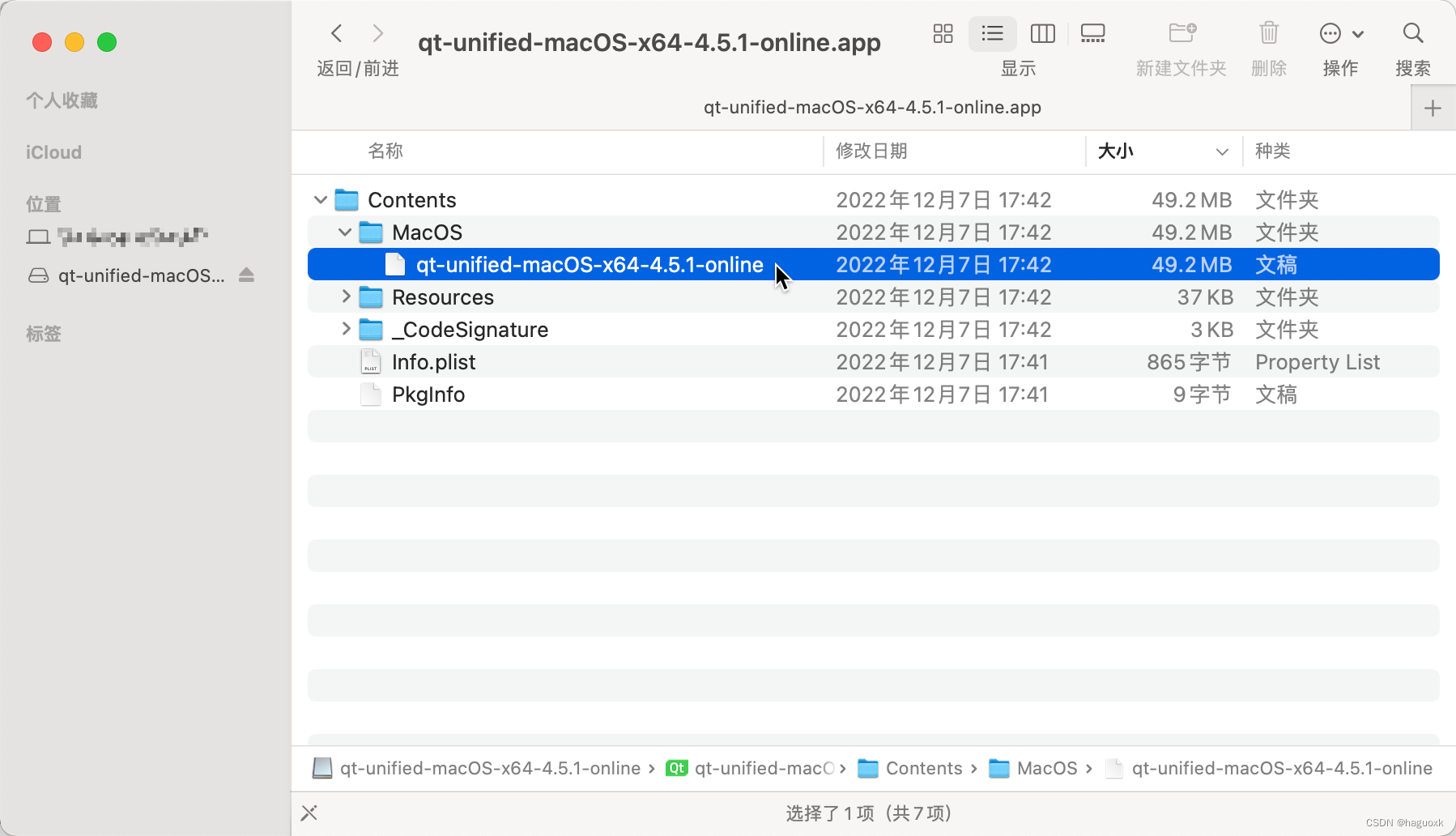1456x836 pixels.
Task: Click MacOS in path bar
Action: (1033, 768)
